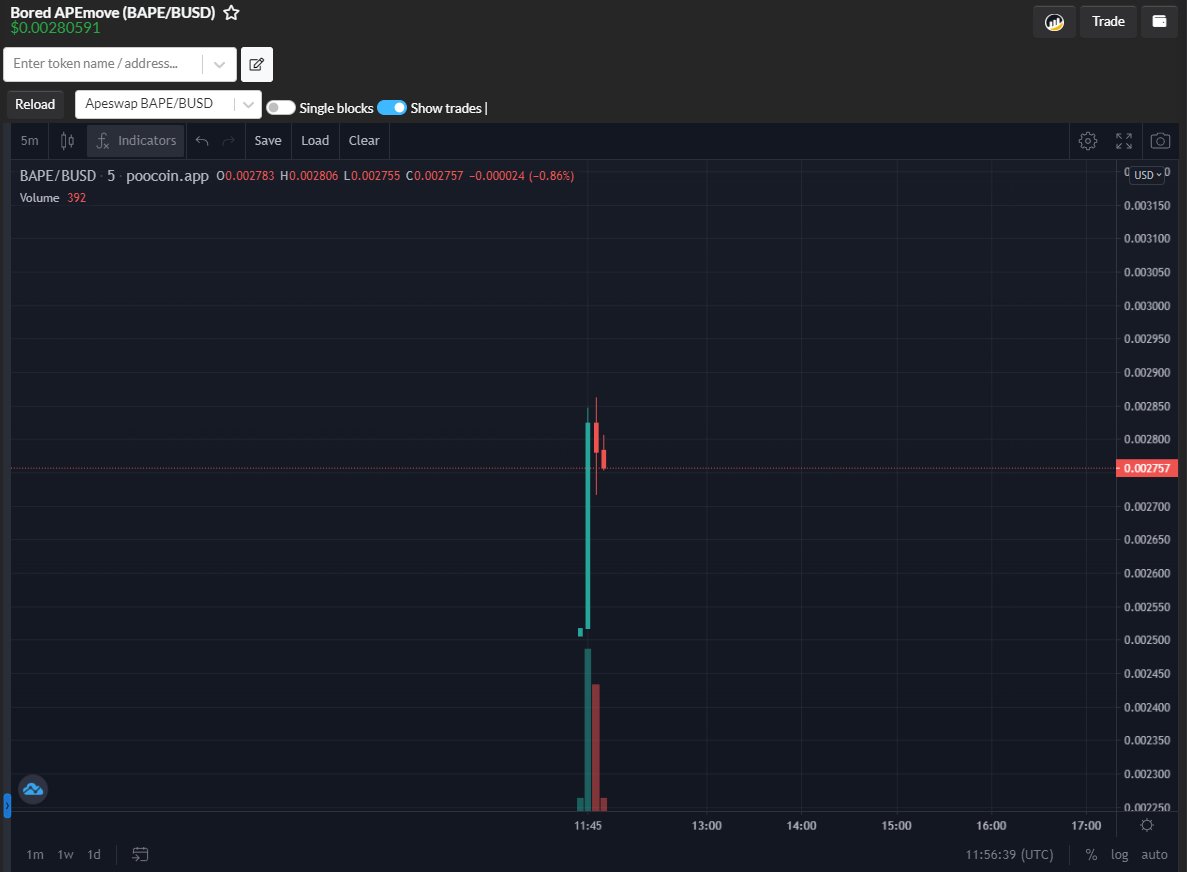Open the blue chart logo button
The image size is (1187, 872).
click(33, 789)
